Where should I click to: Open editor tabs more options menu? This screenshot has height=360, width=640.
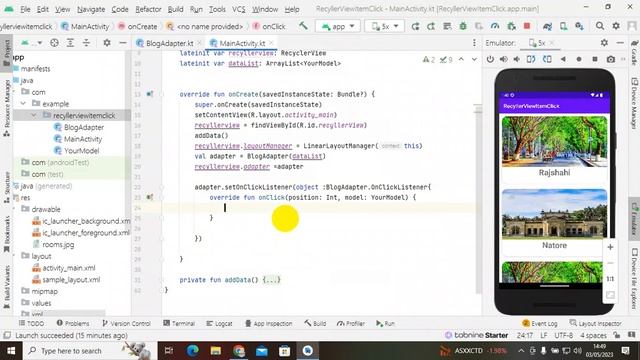tap(474, 43)
